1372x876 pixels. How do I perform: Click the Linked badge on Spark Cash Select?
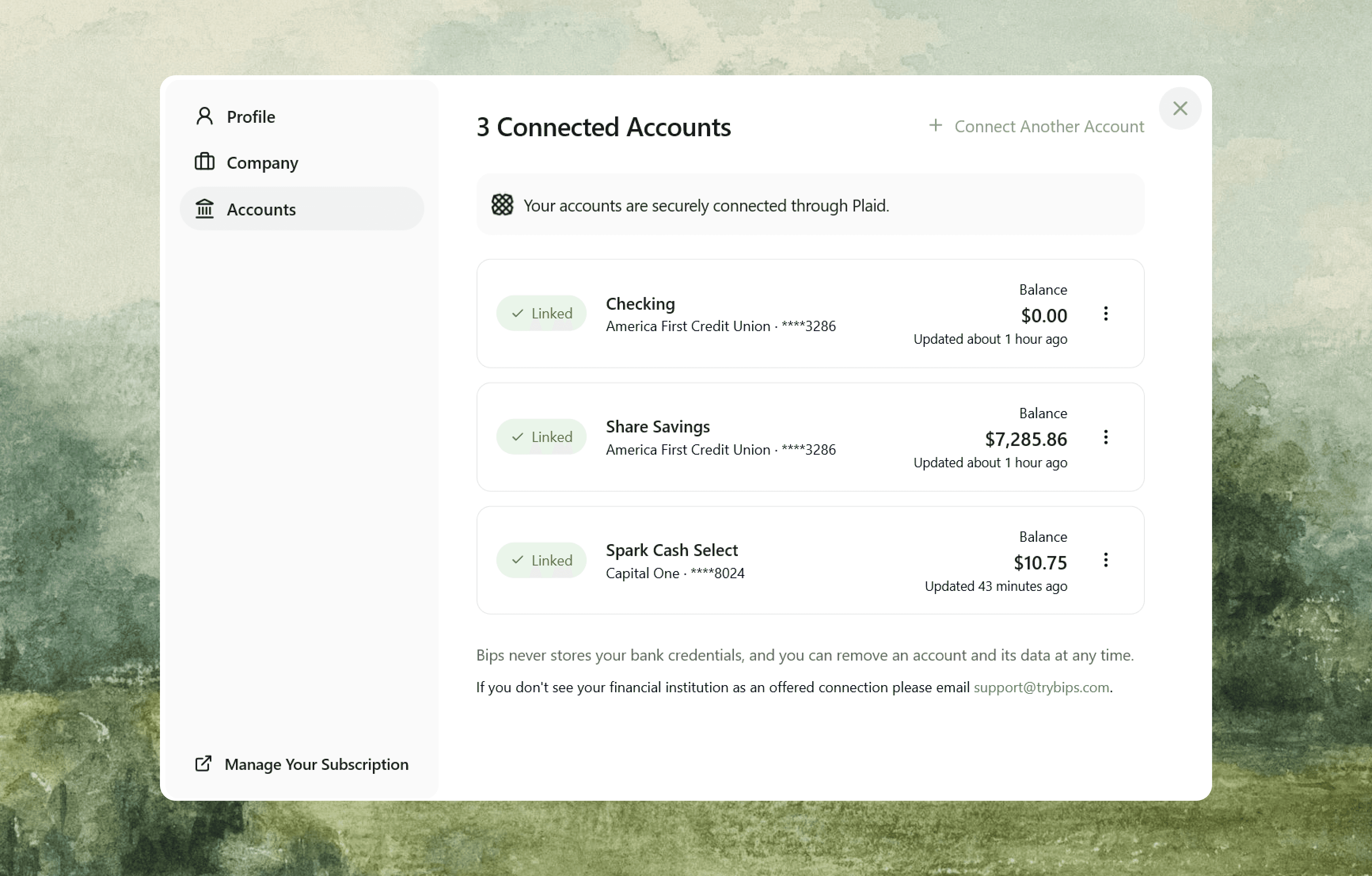pos(541,560)
